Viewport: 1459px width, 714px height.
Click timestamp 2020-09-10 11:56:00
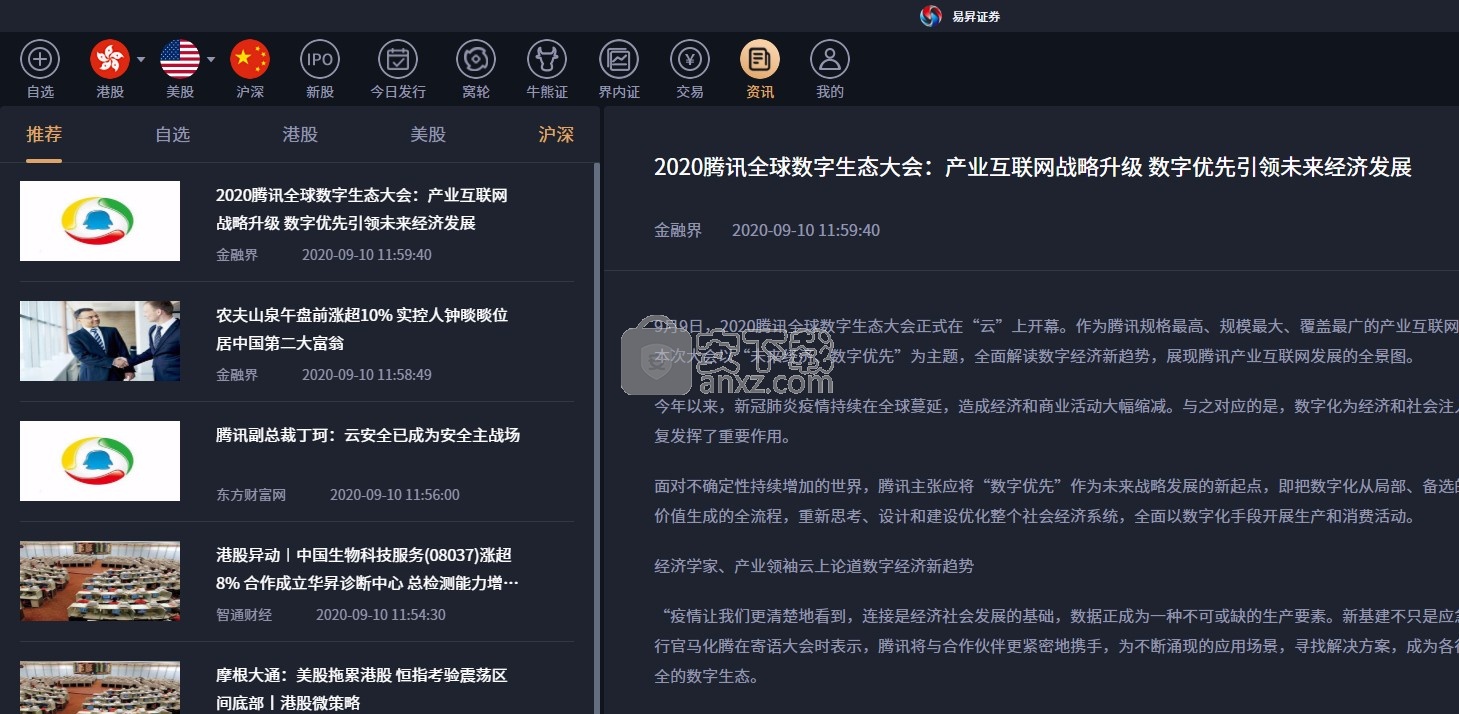pyautogui.click(x=395, y=495)
